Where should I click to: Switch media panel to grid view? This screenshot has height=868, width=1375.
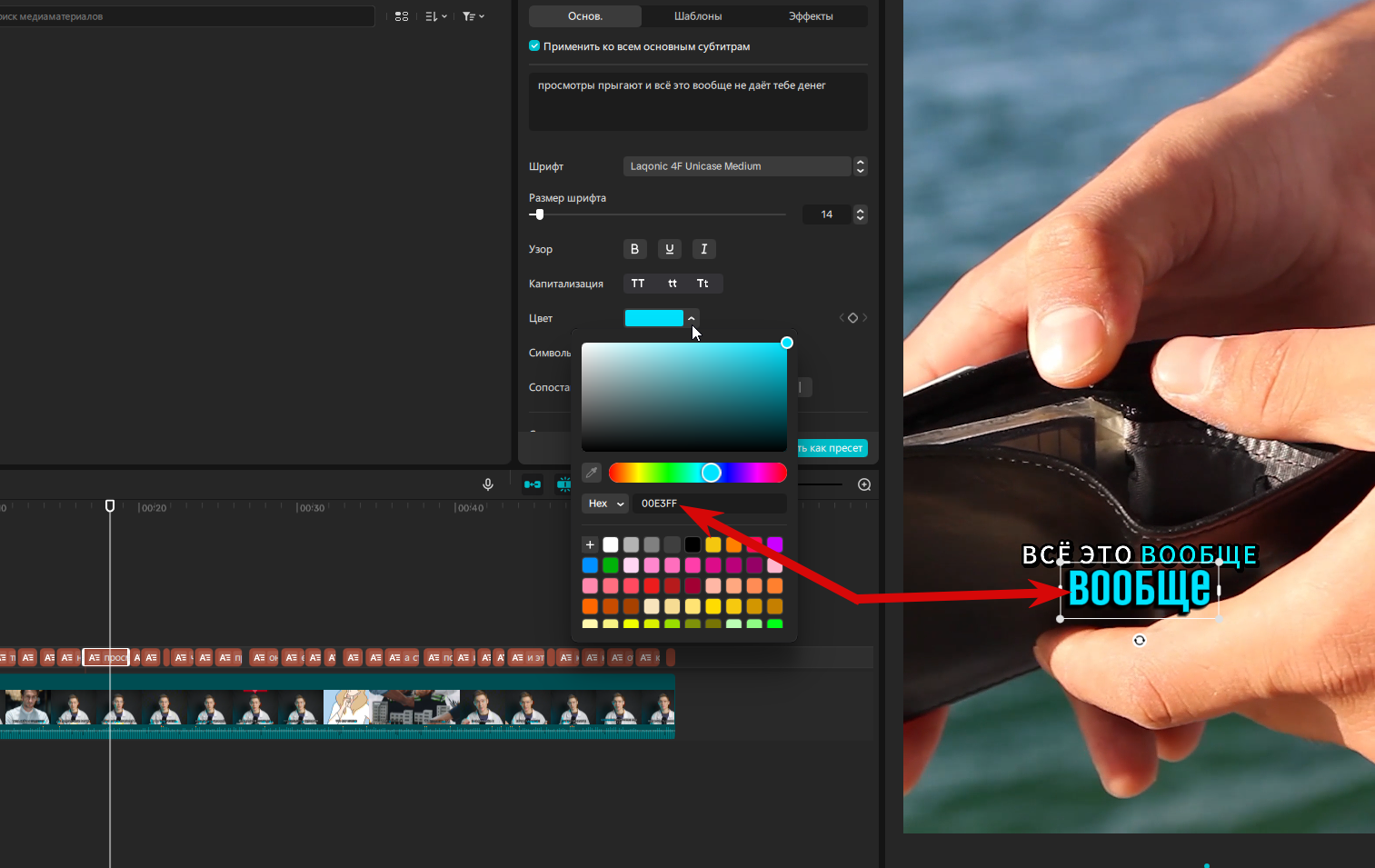(x=402, y=16)
